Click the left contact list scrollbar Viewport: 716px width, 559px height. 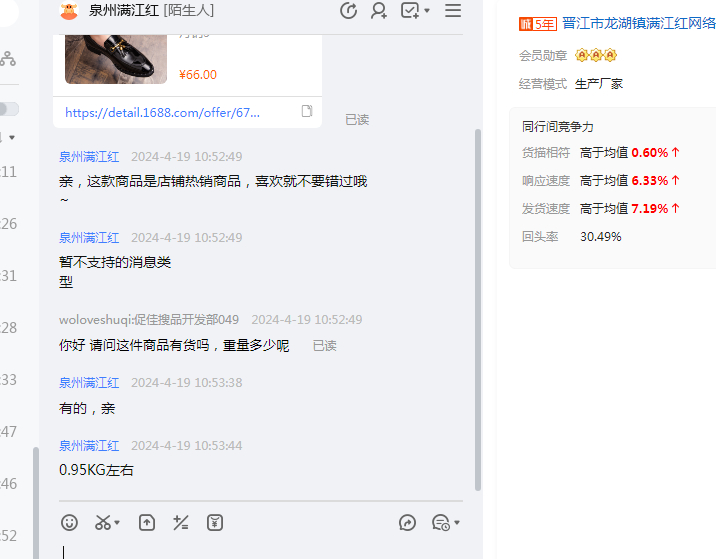36,503
